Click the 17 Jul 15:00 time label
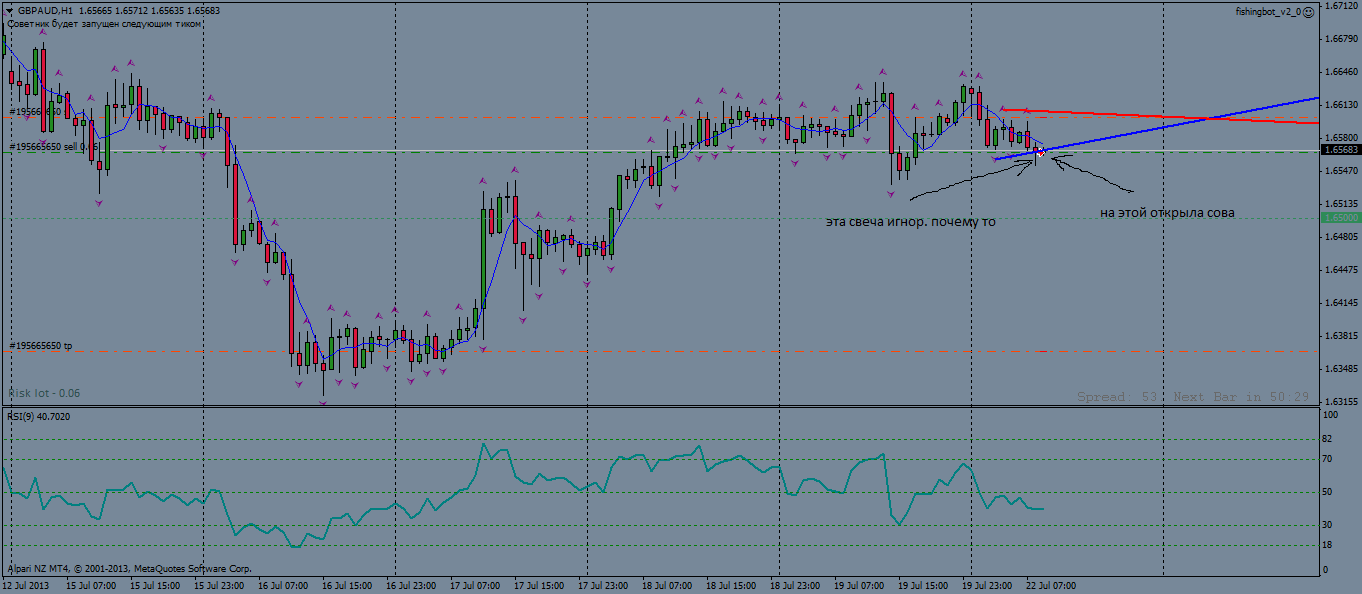 [x=538, y=585]
